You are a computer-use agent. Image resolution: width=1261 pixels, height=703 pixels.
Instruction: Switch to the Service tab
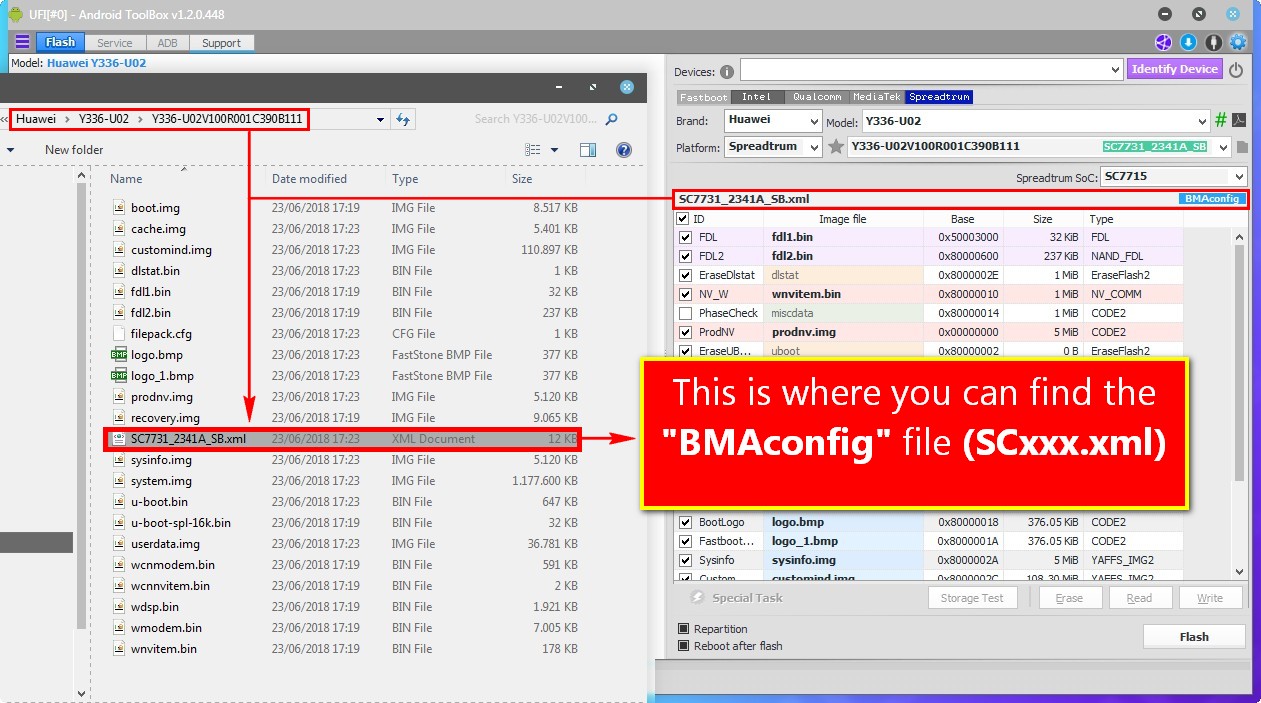(115, 43)
